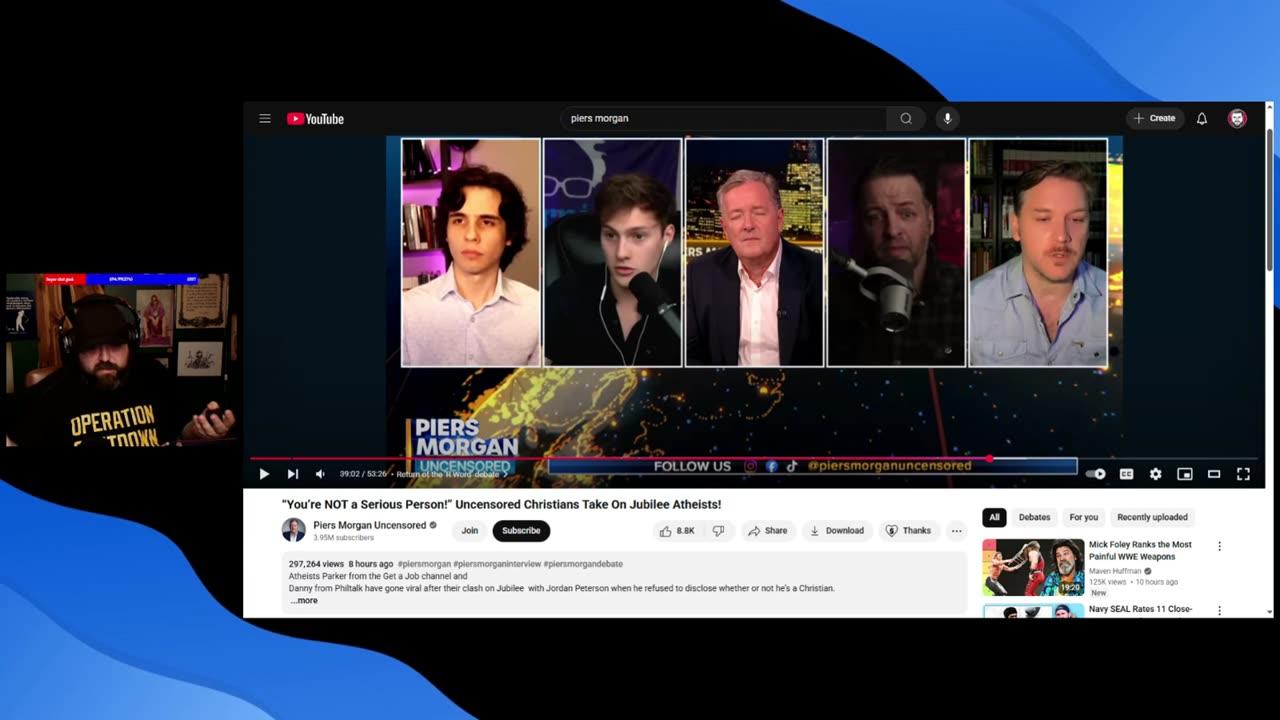Click the video title text
This screenshot has height=720, width=1280.
501,504
